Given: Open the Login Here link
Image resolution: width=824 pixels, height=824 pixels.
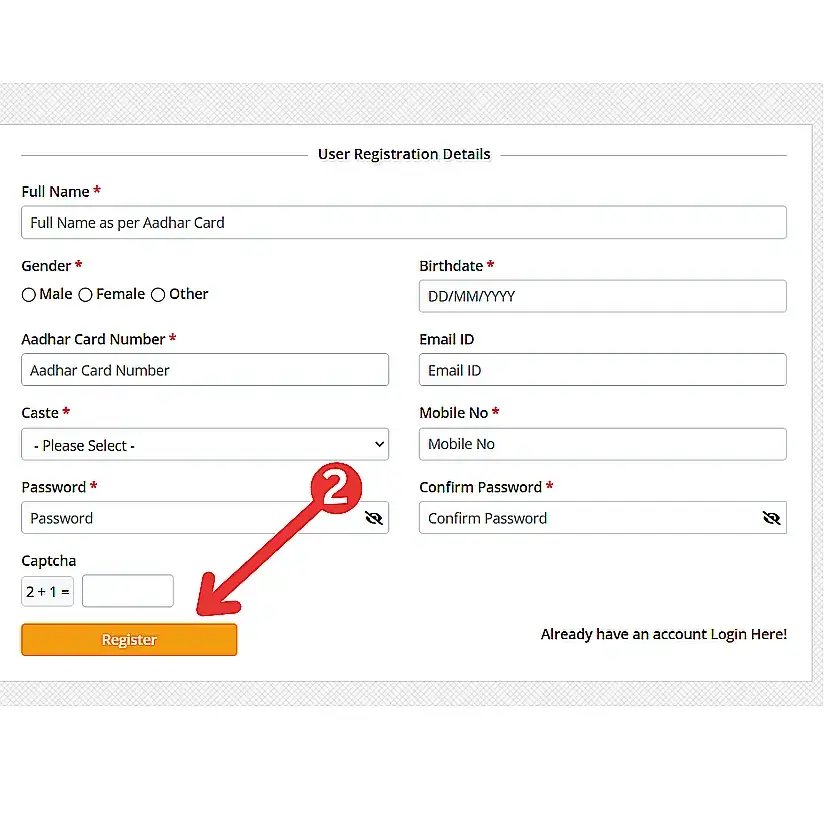Looking at the screenshot, I should click(748, 634).
